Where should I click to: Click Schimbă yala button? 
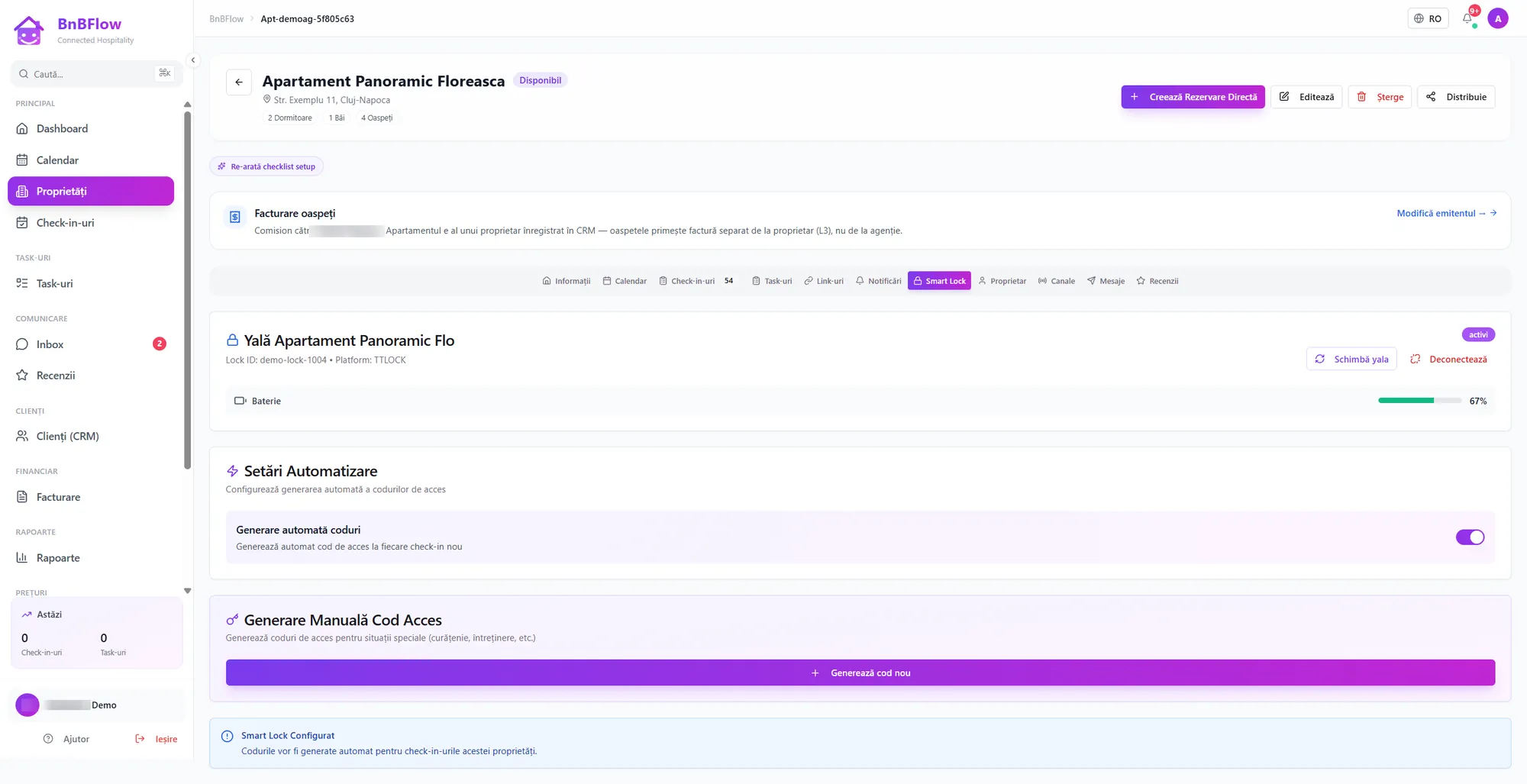click(x=1351, y=360)
